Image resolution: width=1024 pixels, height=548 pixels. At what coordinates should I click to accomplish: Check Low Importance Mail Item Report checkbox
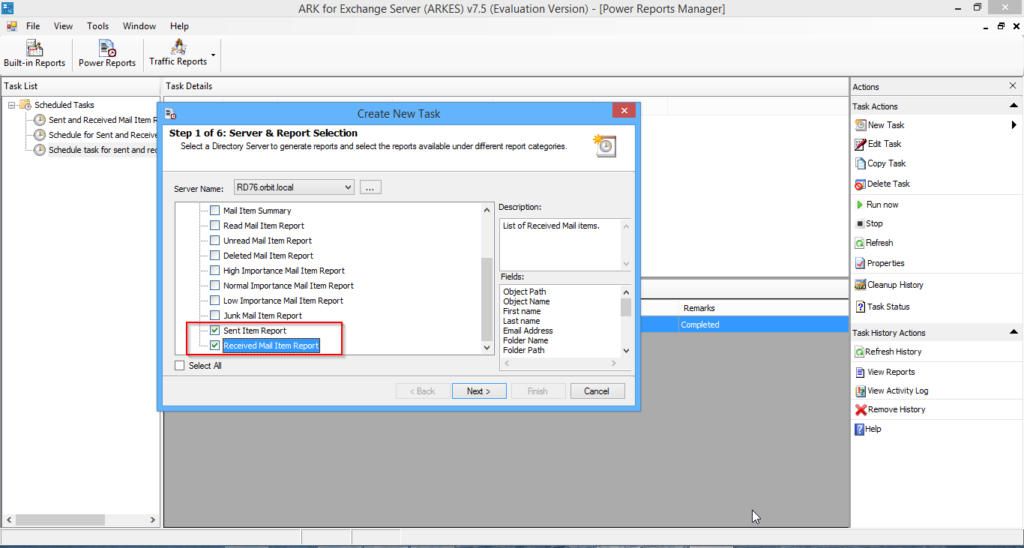215,300
